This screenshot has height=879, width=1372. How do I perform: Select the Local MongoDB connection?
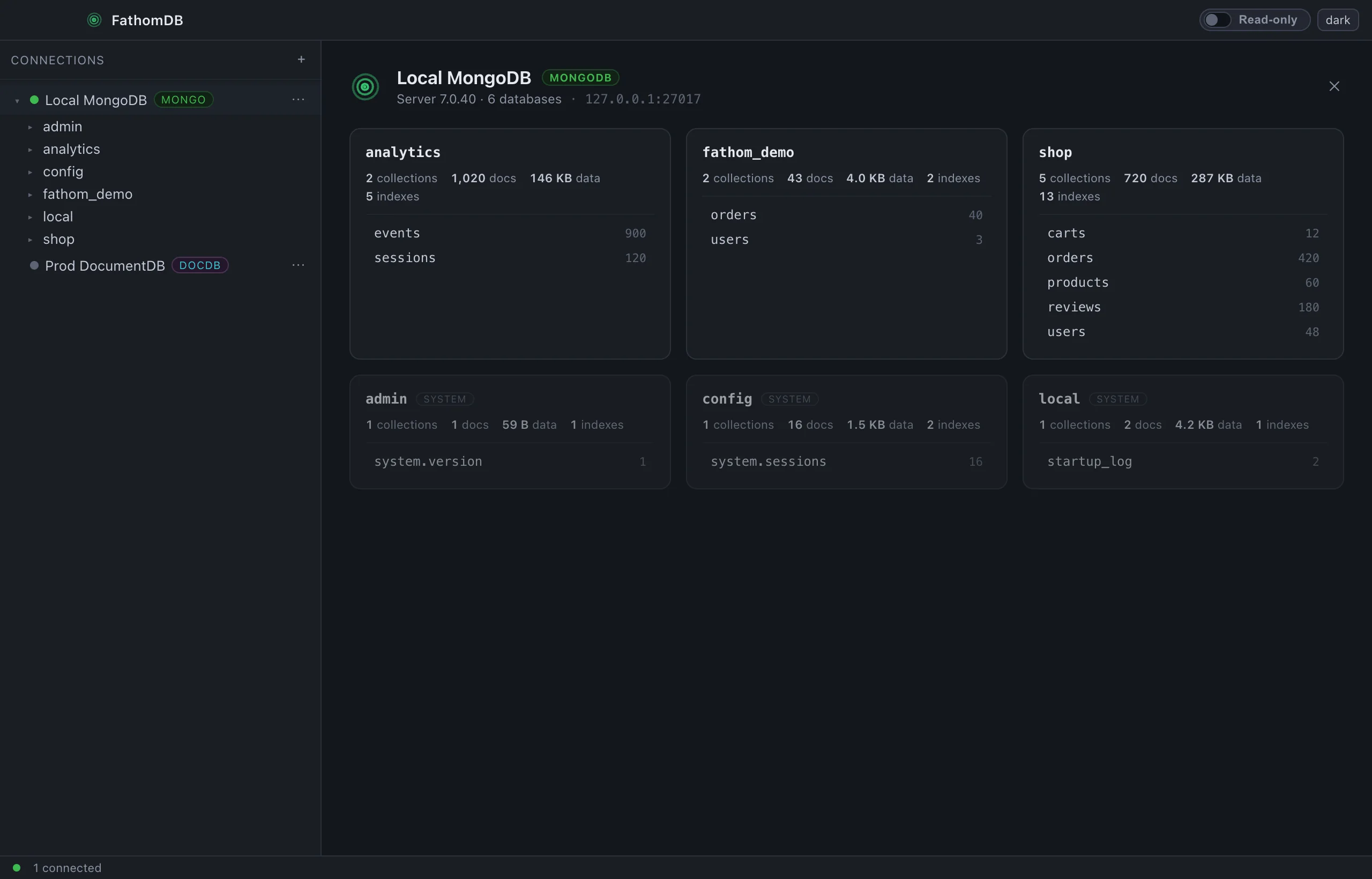tap(160, 100)
